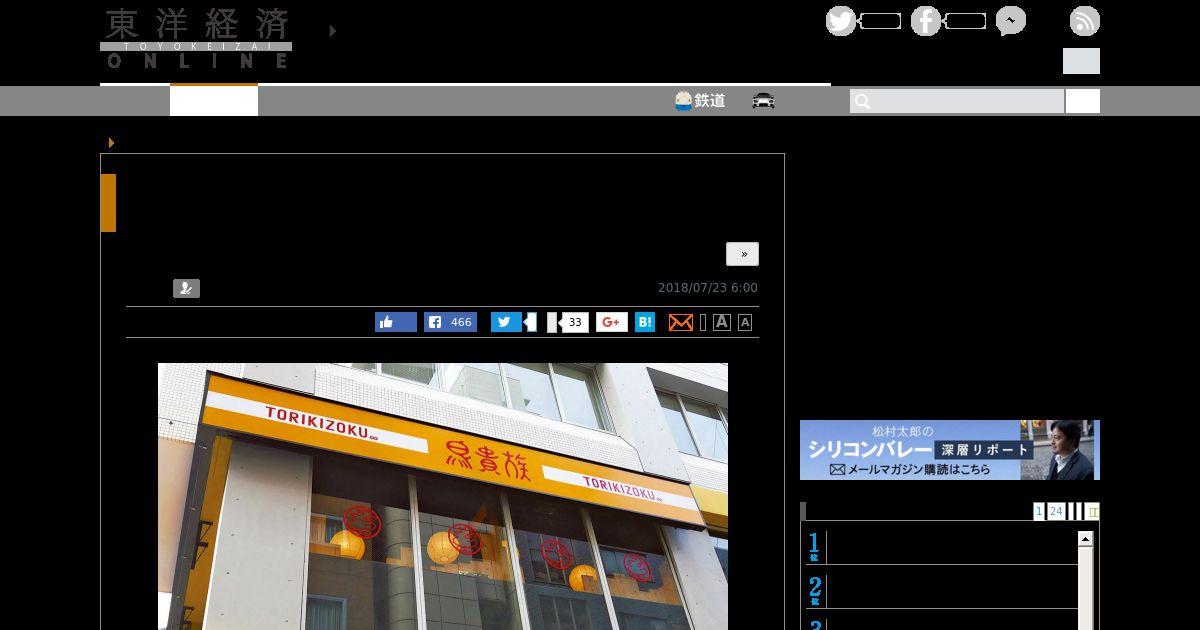
Task: Share on Facebook button showing 466
Action: click(x=450, y=322)
